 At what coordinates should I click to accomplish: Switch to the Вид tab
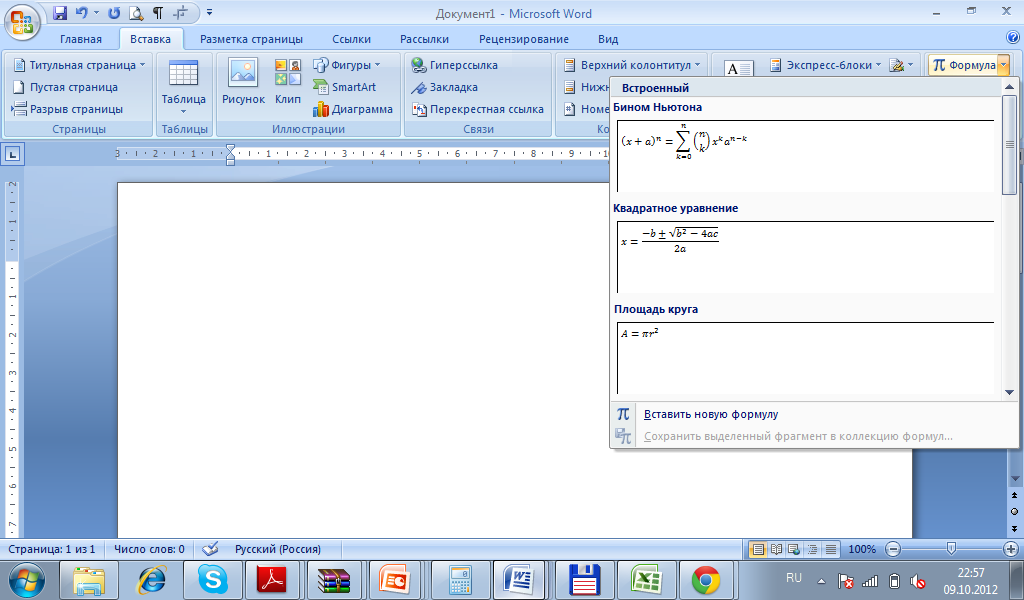(x=608, y=39)
